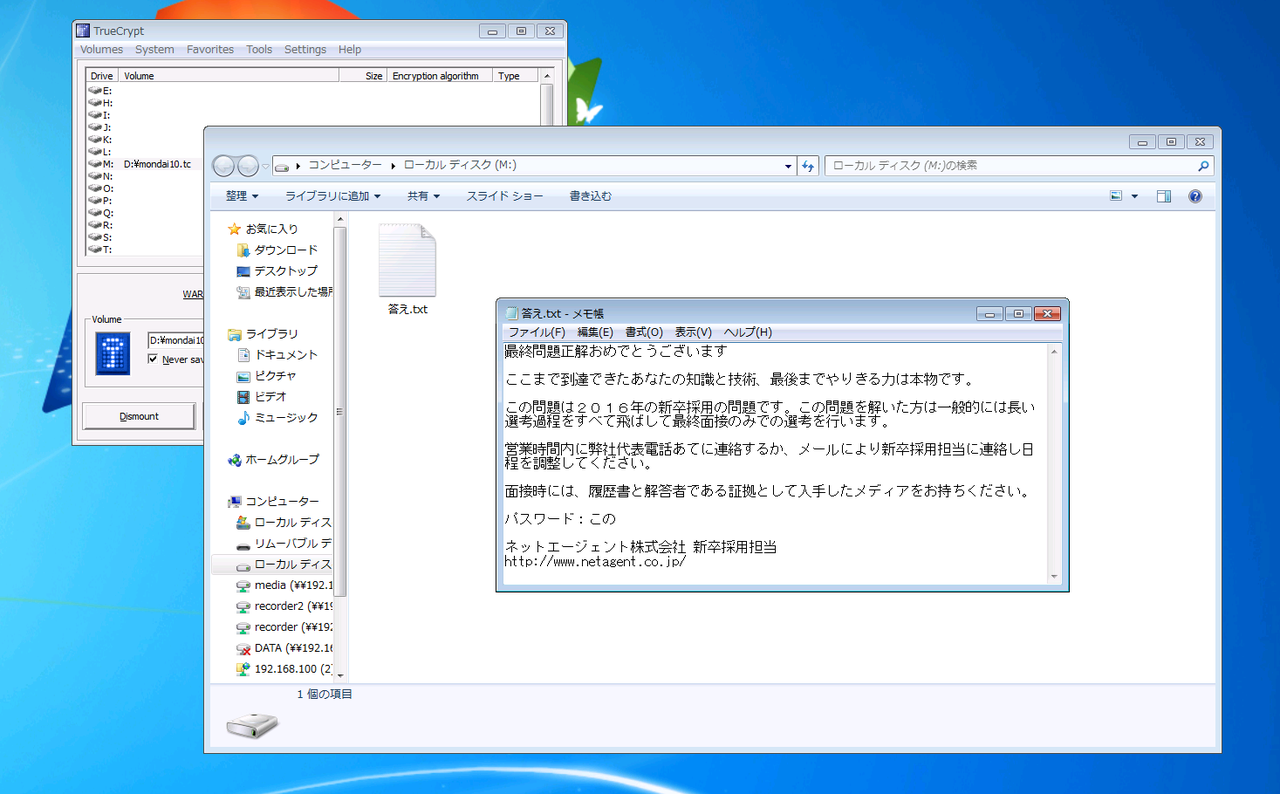Click the search magnifier icon in Explorer
The height and width of the screenshot is (794, 1280).
1203,166
